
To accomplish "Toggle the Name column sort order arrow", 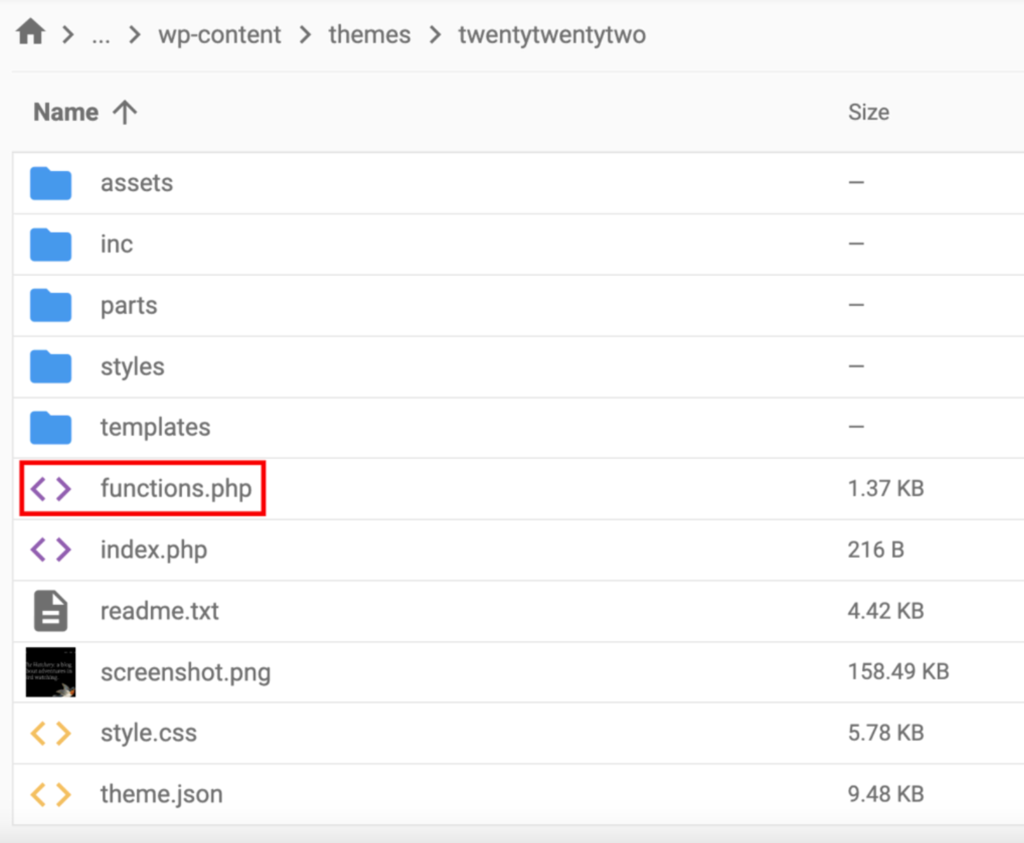I will point(124,112).
